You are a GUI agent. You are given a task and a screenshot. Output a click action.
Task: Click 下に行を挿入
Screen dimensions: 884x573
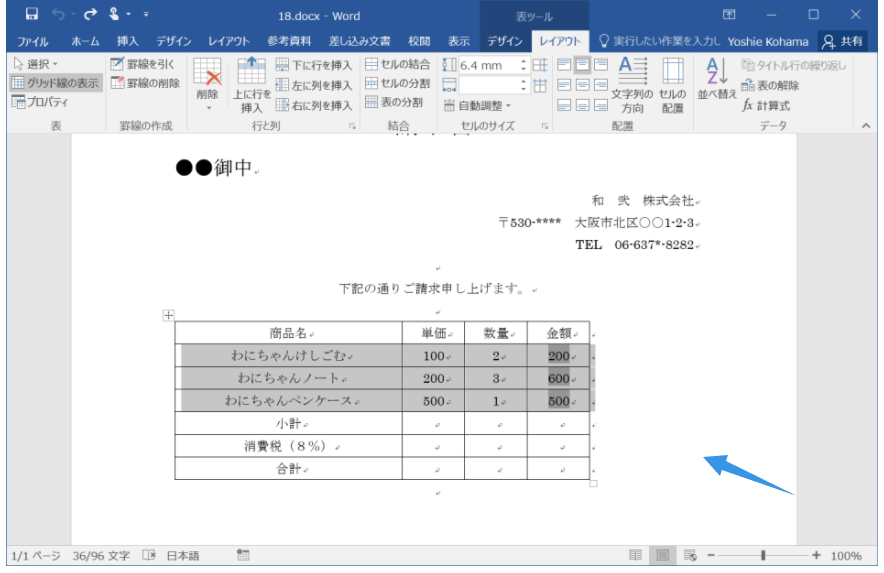coord(314,65)
